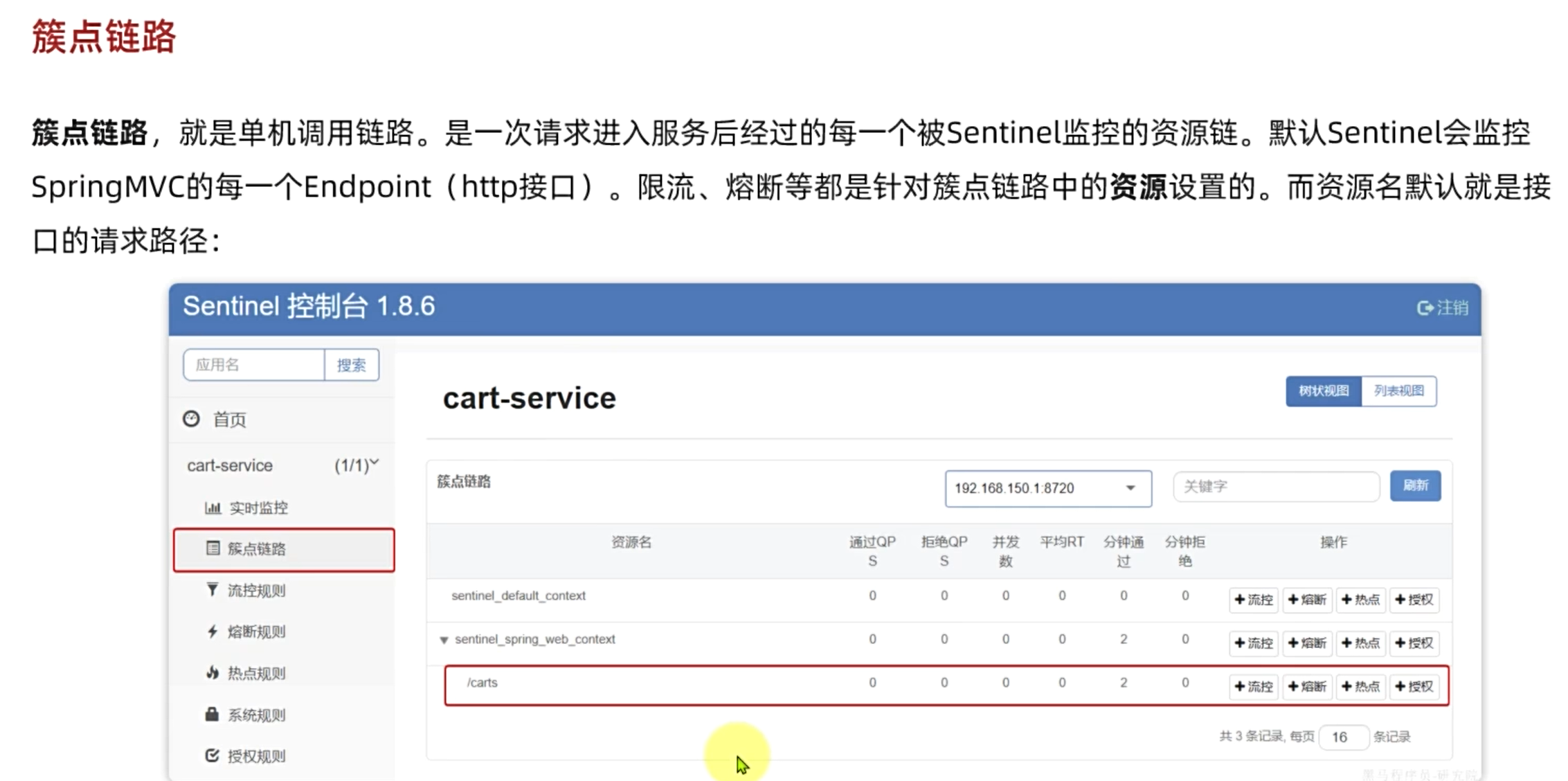1568x781 pixels.
Task: Click the records-per-page field showing 16
Action: coord(1343,737)
